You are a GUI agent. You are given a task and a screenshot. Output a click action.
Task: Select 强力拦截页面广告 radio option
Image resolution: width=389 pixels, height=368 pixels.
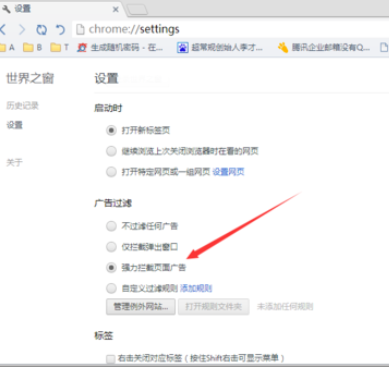point(111,267)
